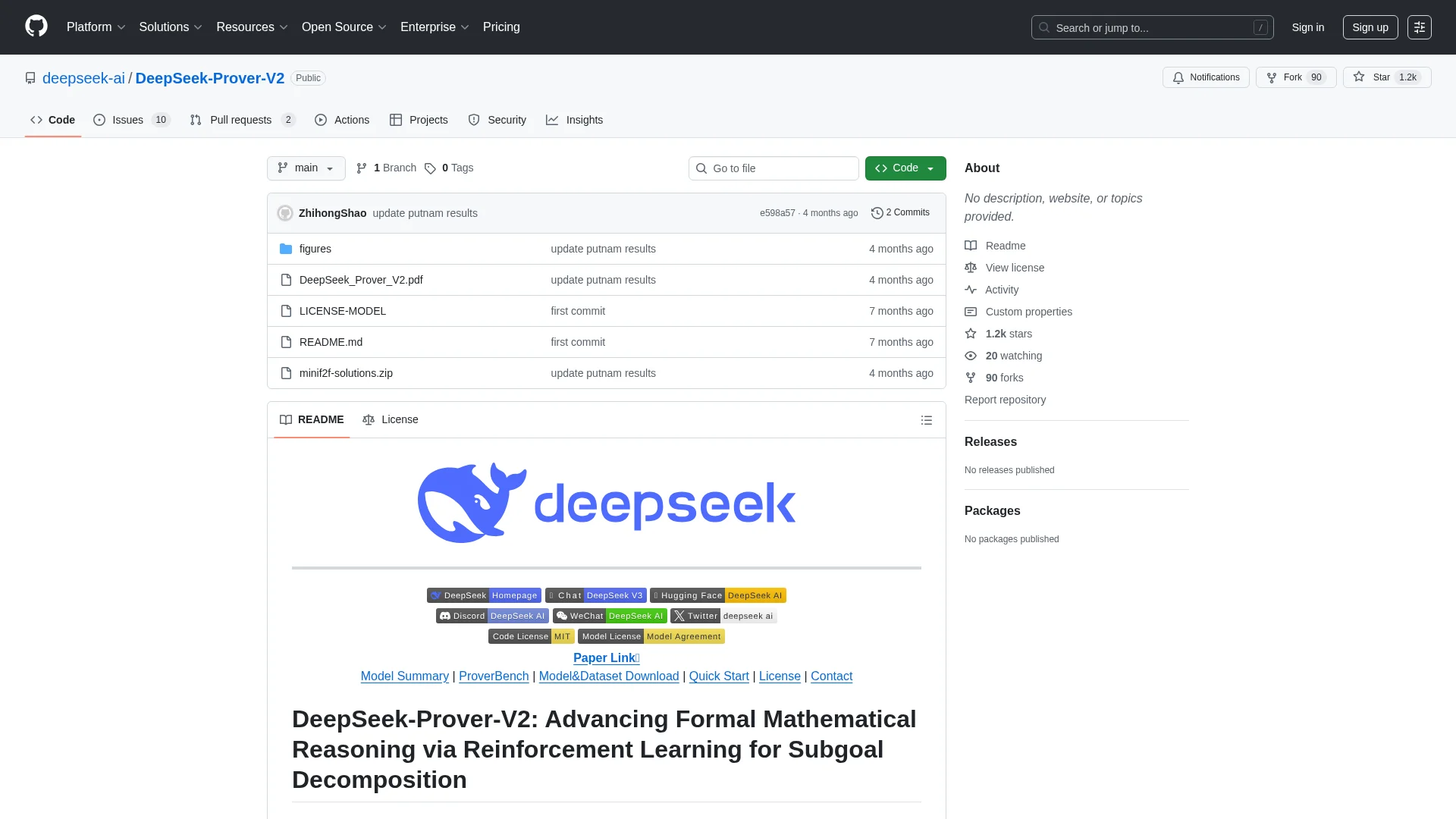Viewport: 1456px width, 819px height.
Task: Open the README outline icon
Action: pos(926,420)
